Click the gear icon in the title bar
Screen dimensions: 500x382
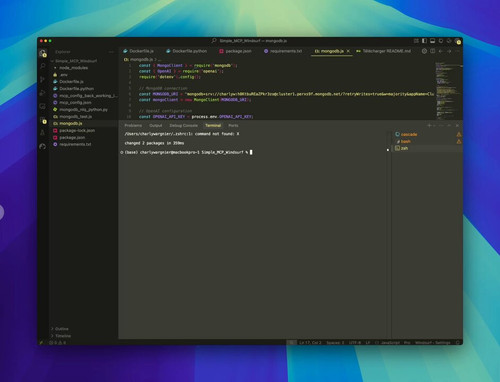[449, 41]
